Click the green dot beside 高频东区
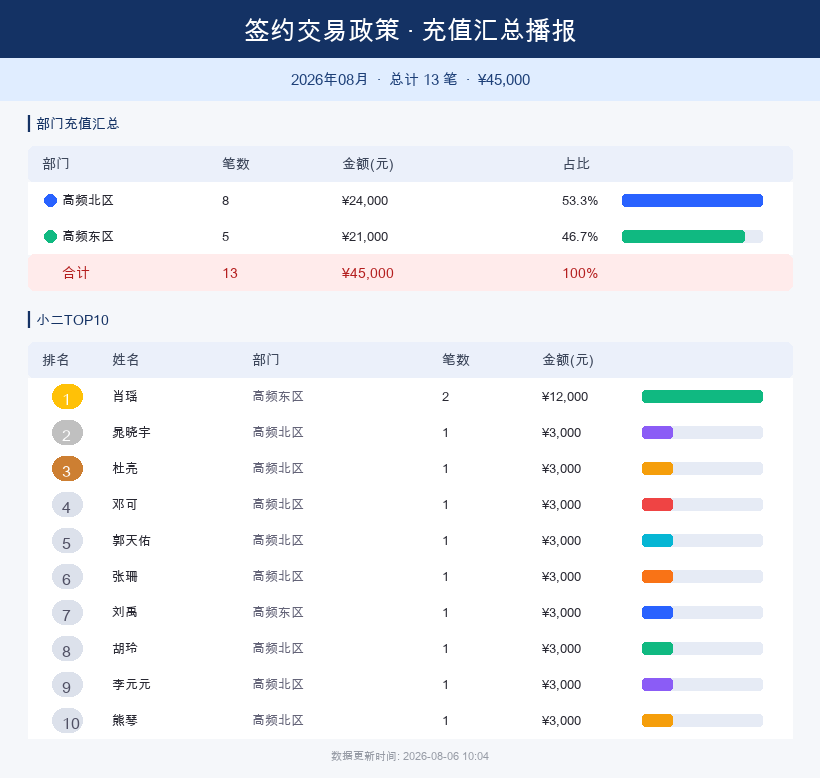820x778 pixels. click(50, 237)
